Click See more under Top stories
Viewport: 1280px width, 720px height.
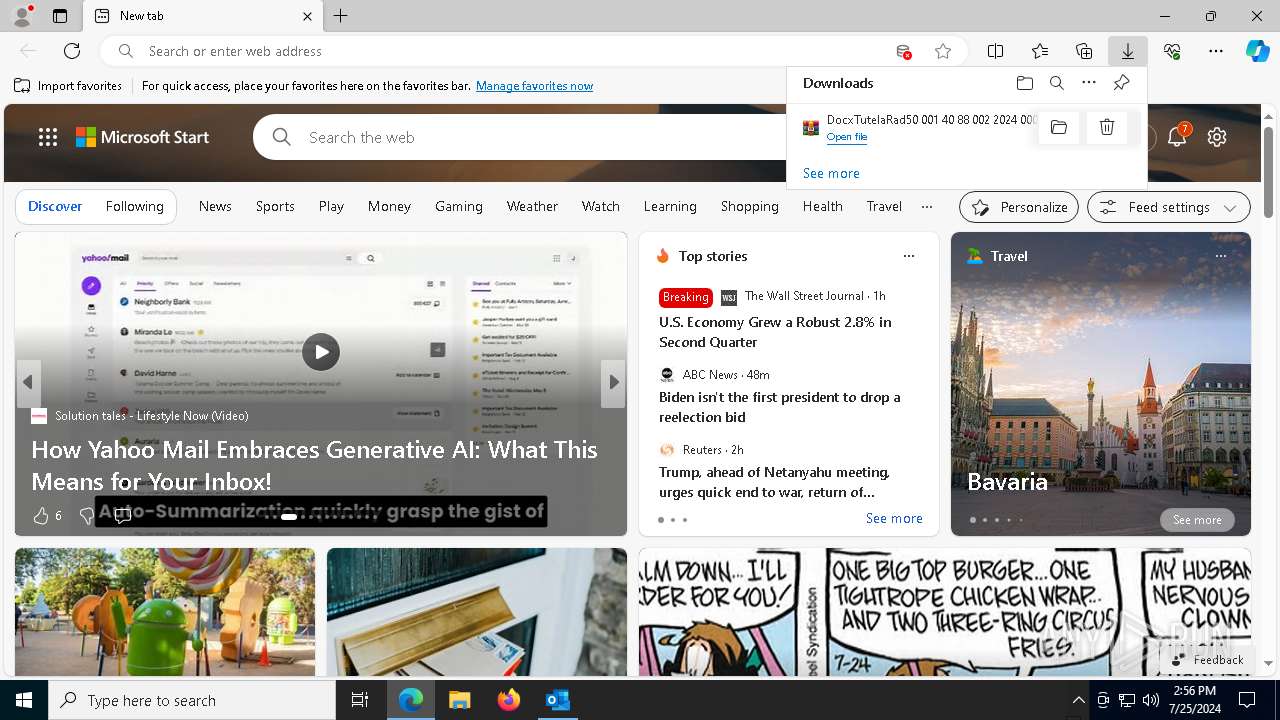(894, 518)
